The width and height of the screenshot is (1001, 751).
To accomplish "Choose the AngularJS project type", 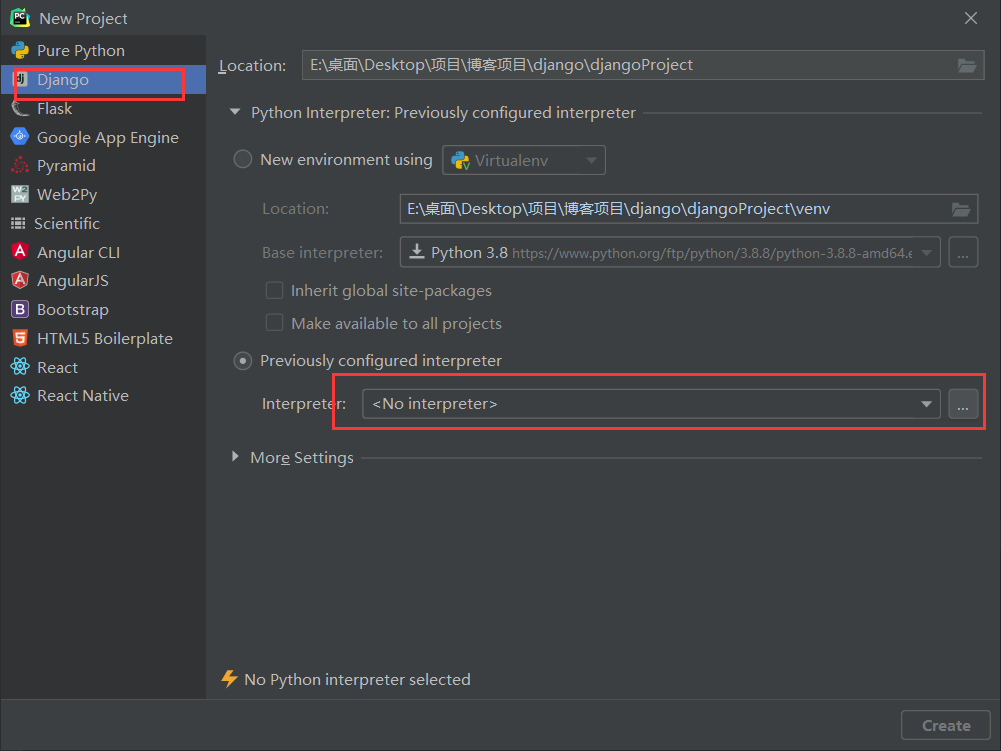I will tap(68, 280).
